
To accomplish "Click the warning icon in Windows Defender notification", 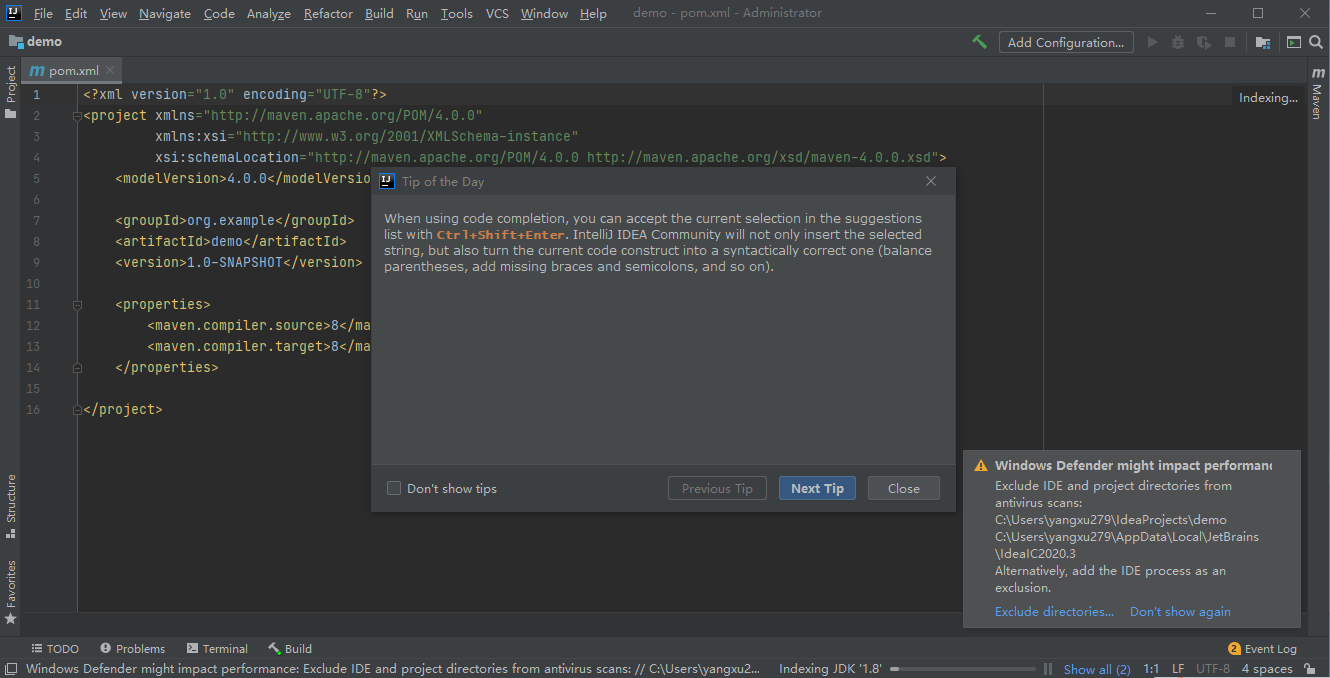I will (981, 465).
